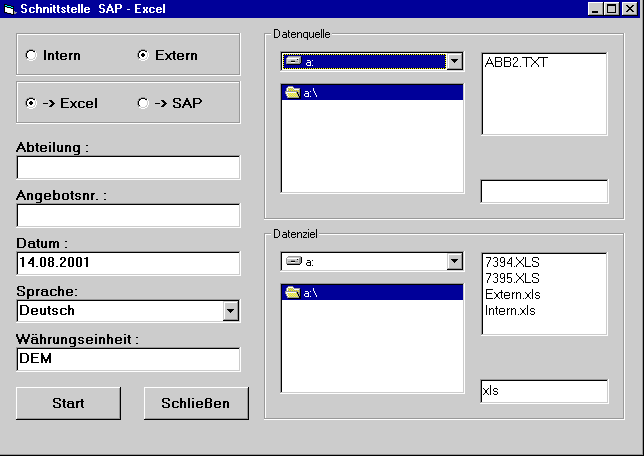The height and width of the screenshot is (456, 644).
Task: Select ABB2.TXT in source file list
Action: (516, 63)
